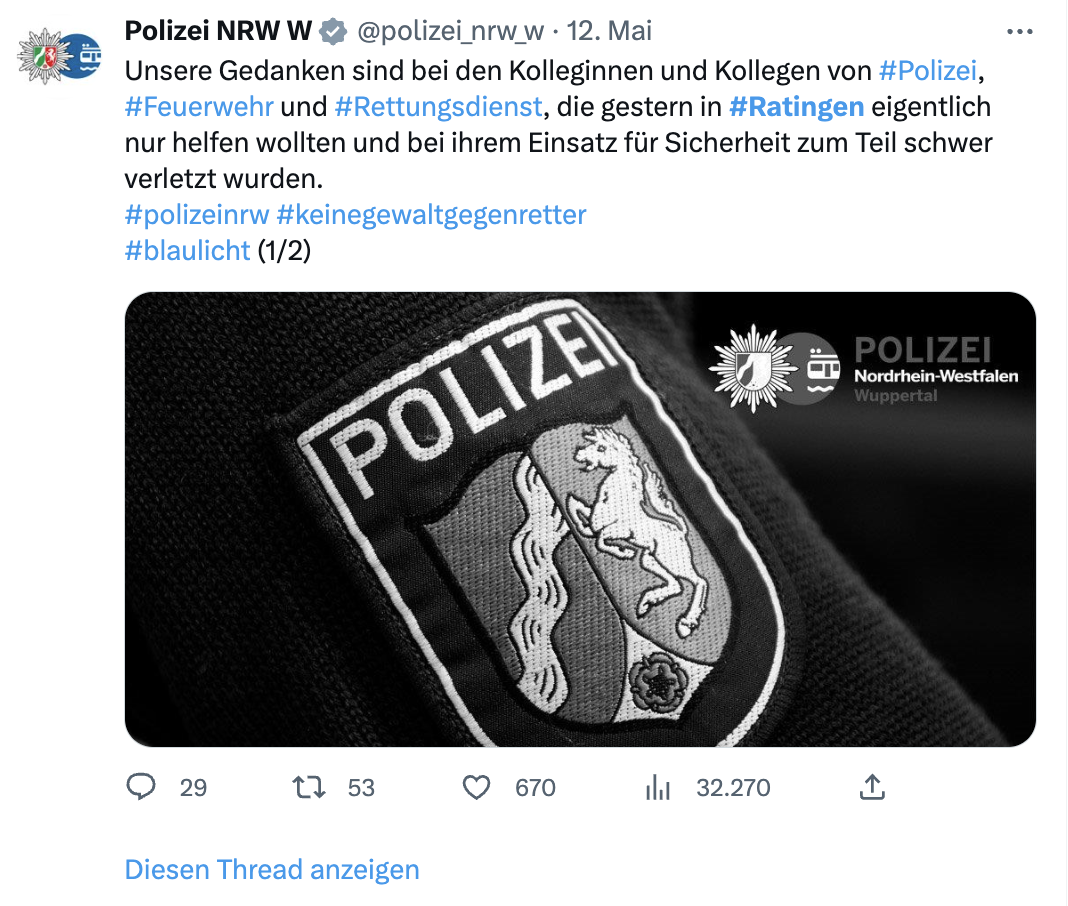
Task: Click the verified badge next to the name
Action: 333,32
